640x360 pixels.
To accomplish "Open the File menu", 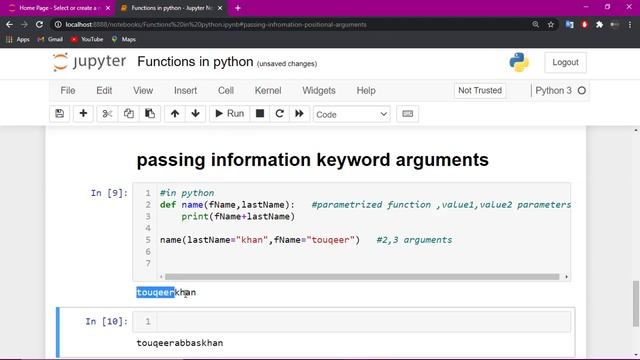I will pos(68,91).
